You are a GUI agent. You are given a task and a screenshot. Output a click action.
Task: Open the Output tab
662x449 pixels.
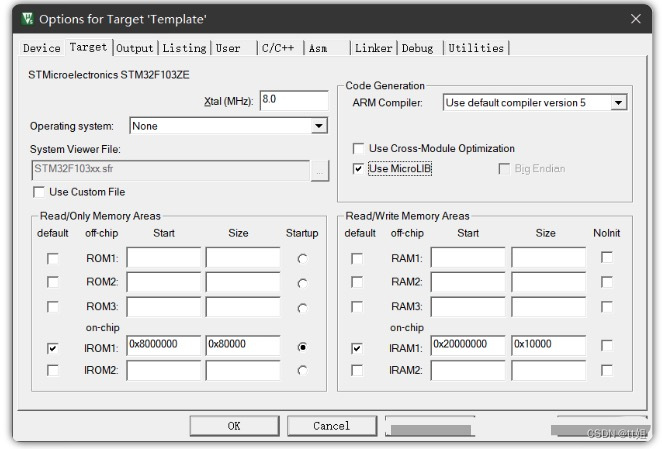pyautogui.click(x=135, y=48)
